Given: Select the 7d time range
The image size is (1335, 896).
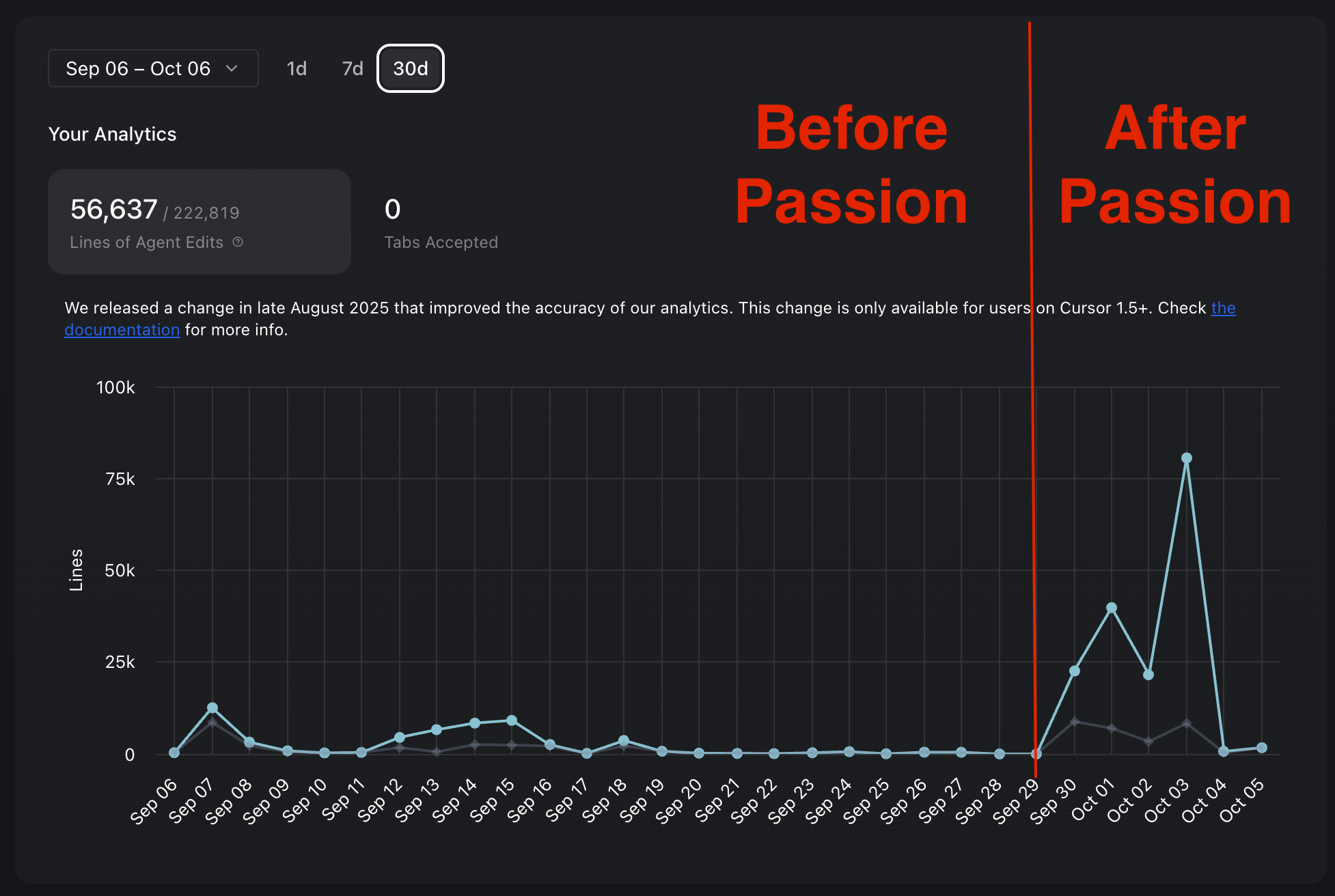Looking at the screenshot, I should pos(353,68).
